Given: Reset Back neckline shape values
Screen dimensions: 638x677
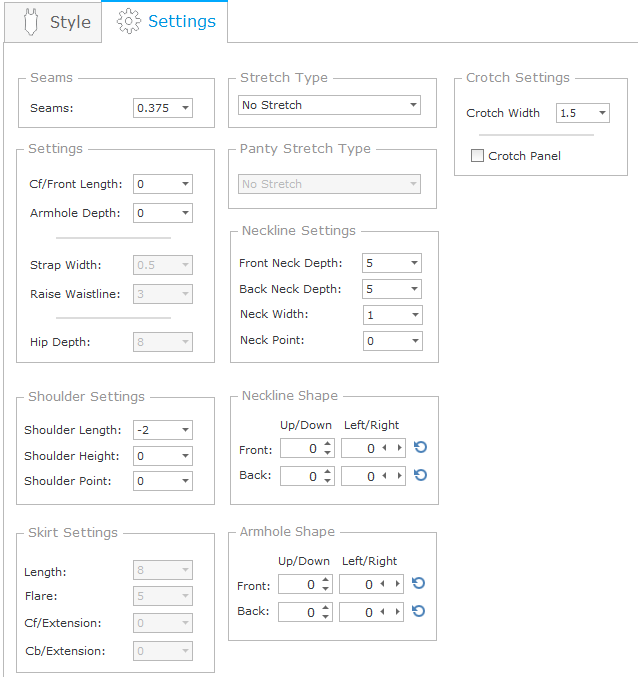Looking at the screenshot, I should click(420, 475).
